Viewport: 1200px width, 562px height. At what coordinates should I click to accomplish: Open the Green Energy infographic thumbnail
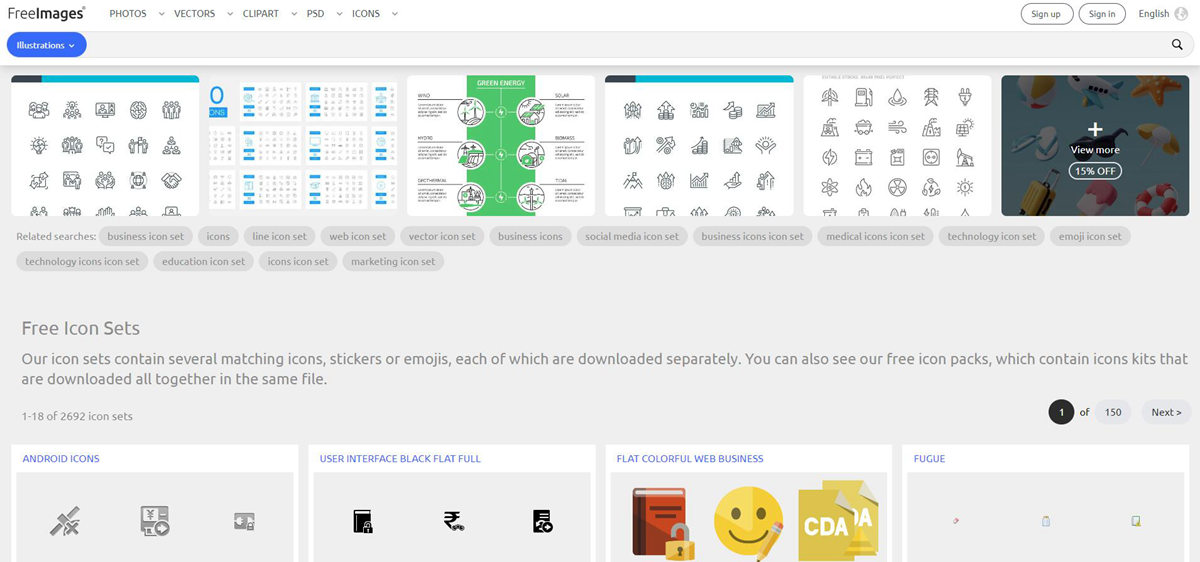tap(501, 146)
